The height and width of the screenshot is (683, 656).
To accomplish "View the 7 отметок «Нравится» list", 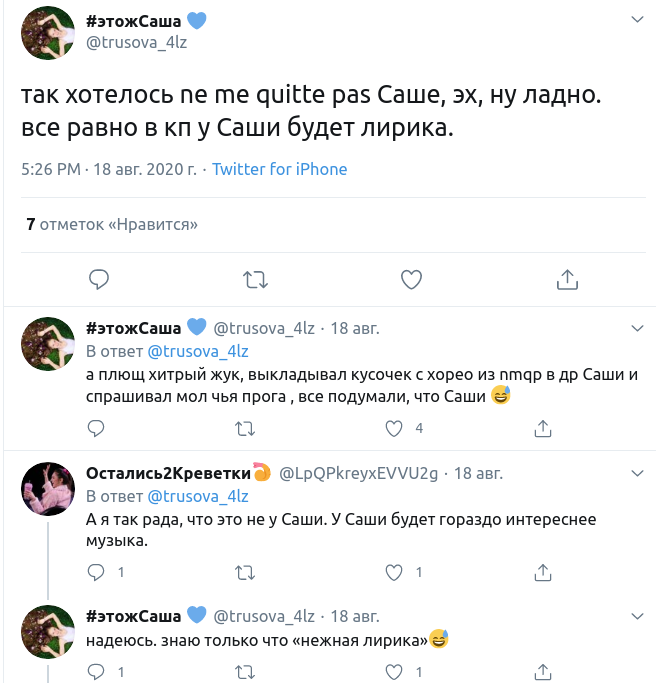I will (x=112, y=224).
